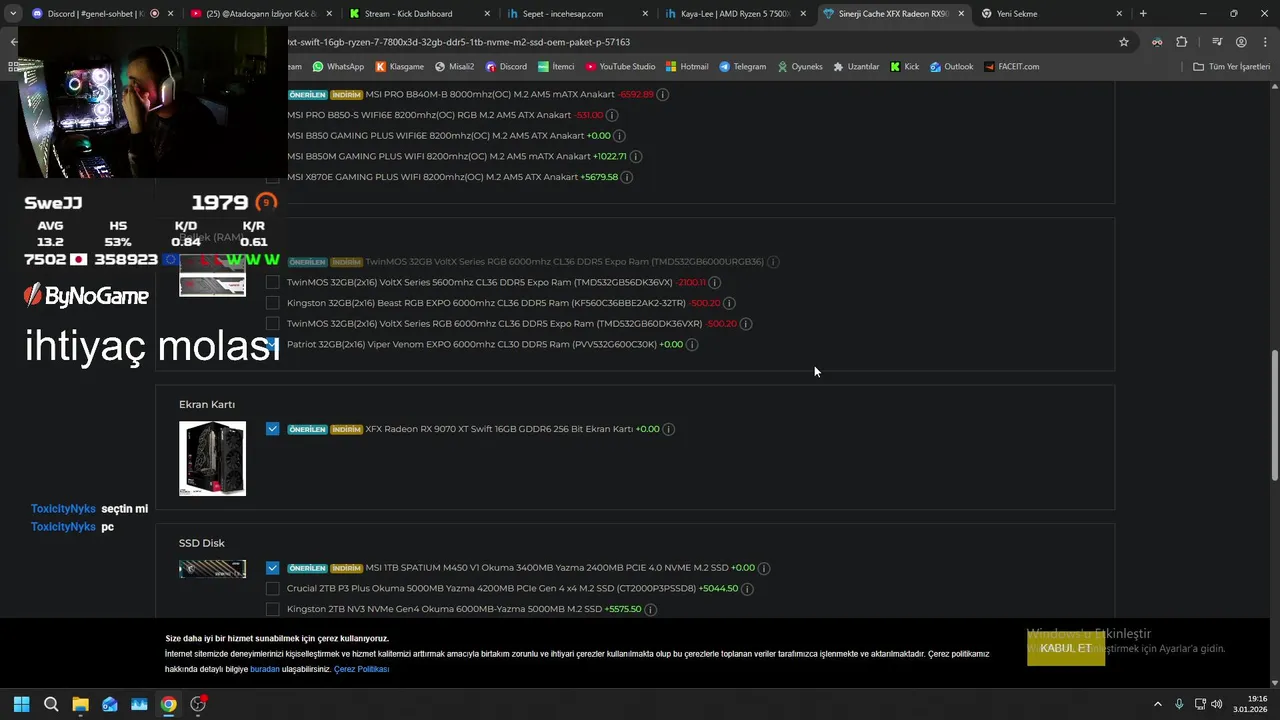Open the MSI SPATIUM SSD product thumbnail
The image size is (1280, 720).
pyautogui.click(x=212, y=569)
